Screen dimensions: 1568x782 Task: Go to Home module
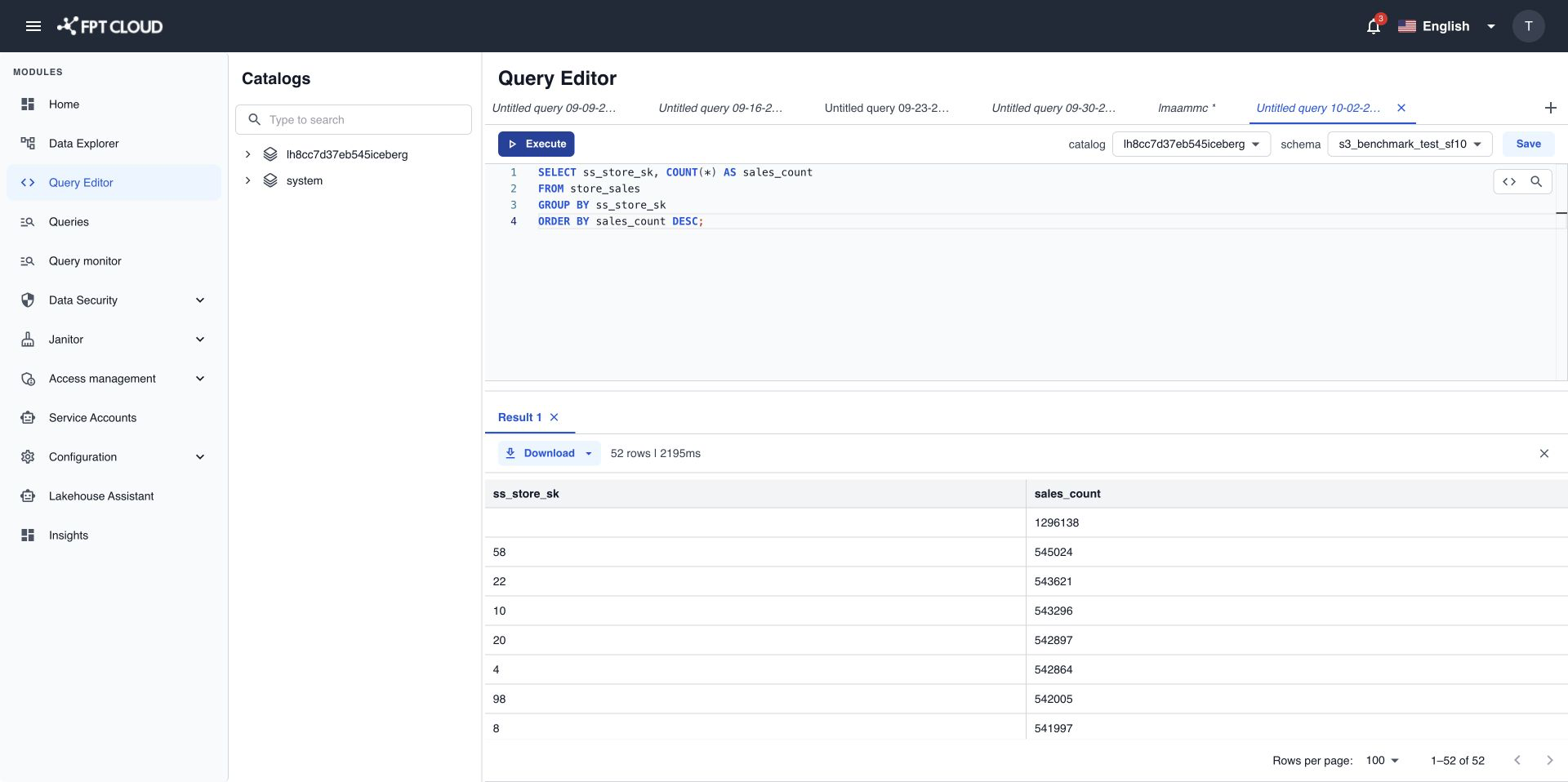(x=114, y=104)
